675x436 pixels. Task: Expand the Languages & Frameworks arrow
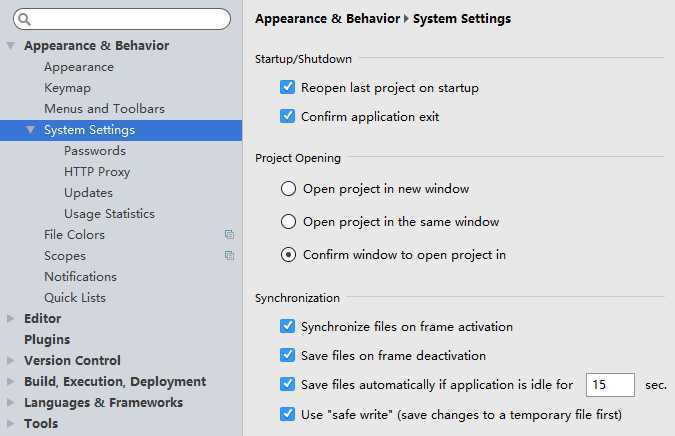[10, 402]
